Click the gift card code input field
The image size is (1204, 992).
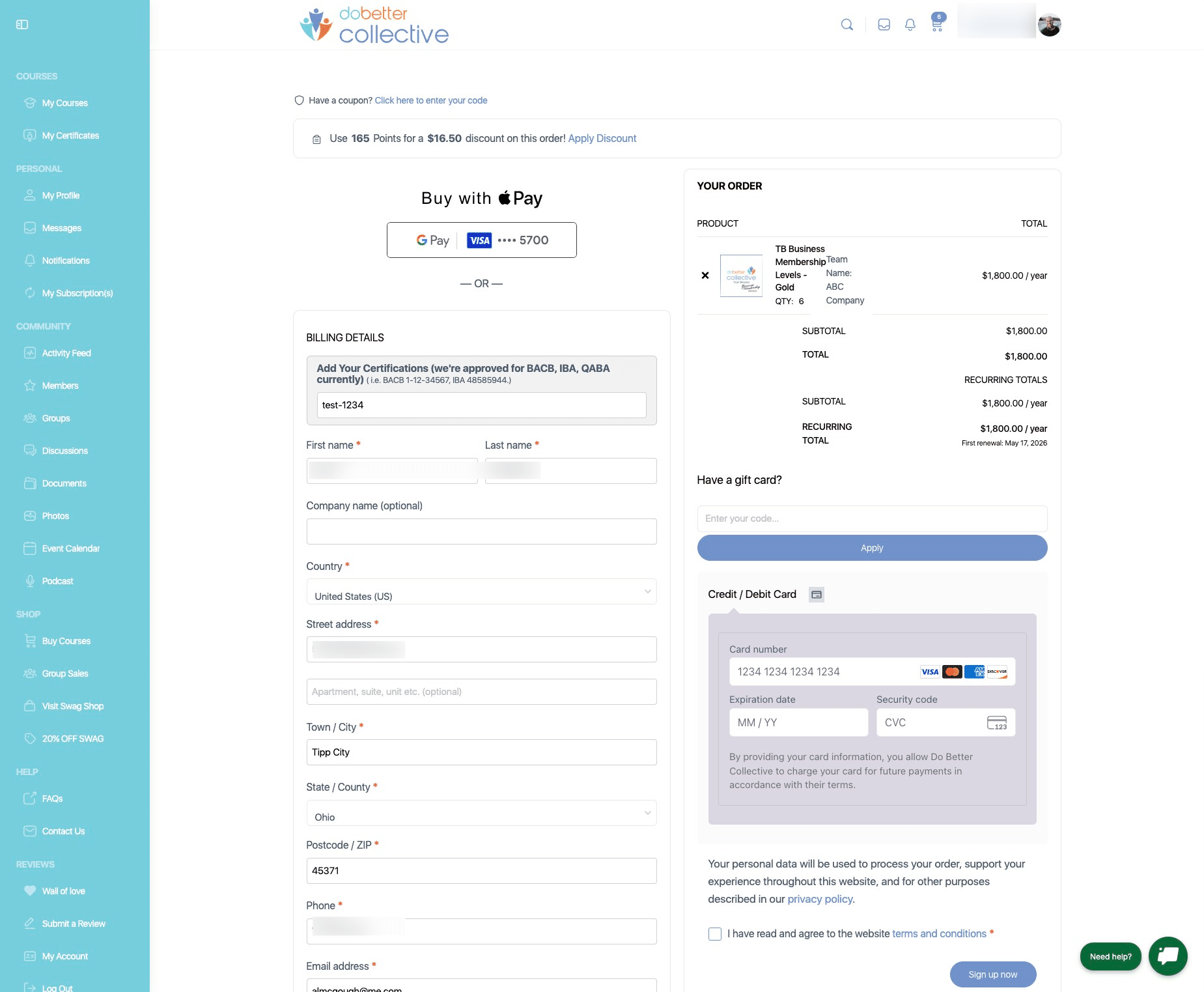click(872, 518)
